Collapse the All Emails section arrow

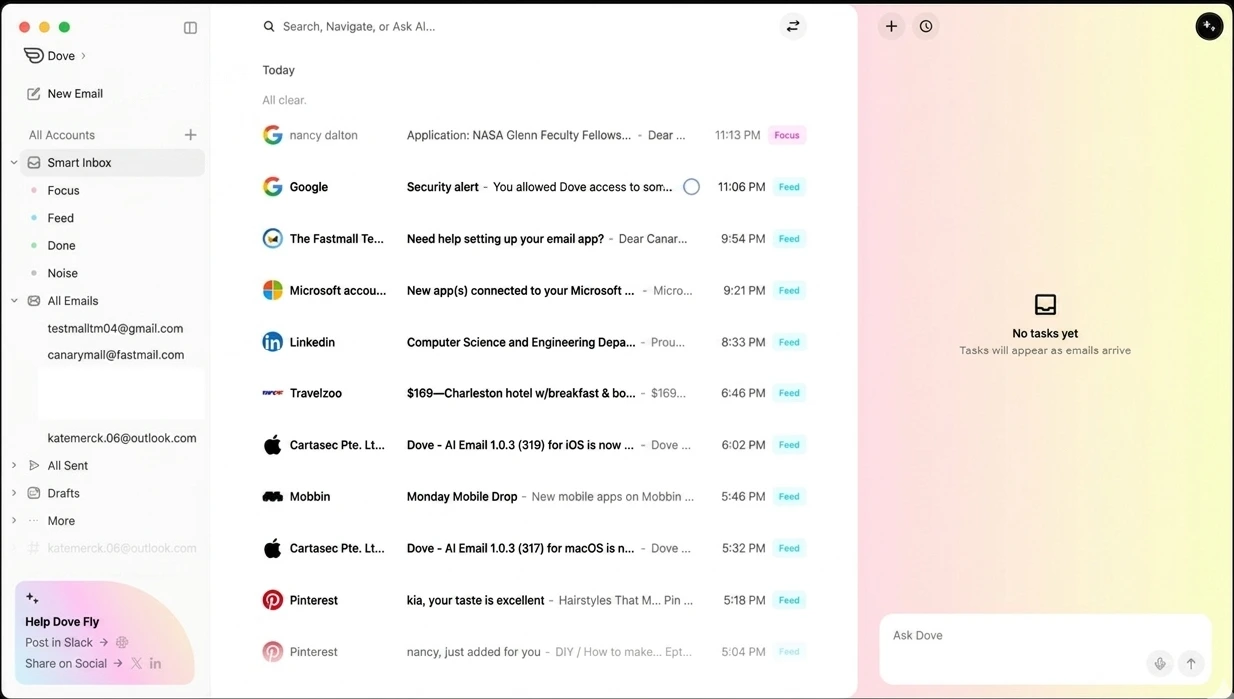click(x=14, y=301)
